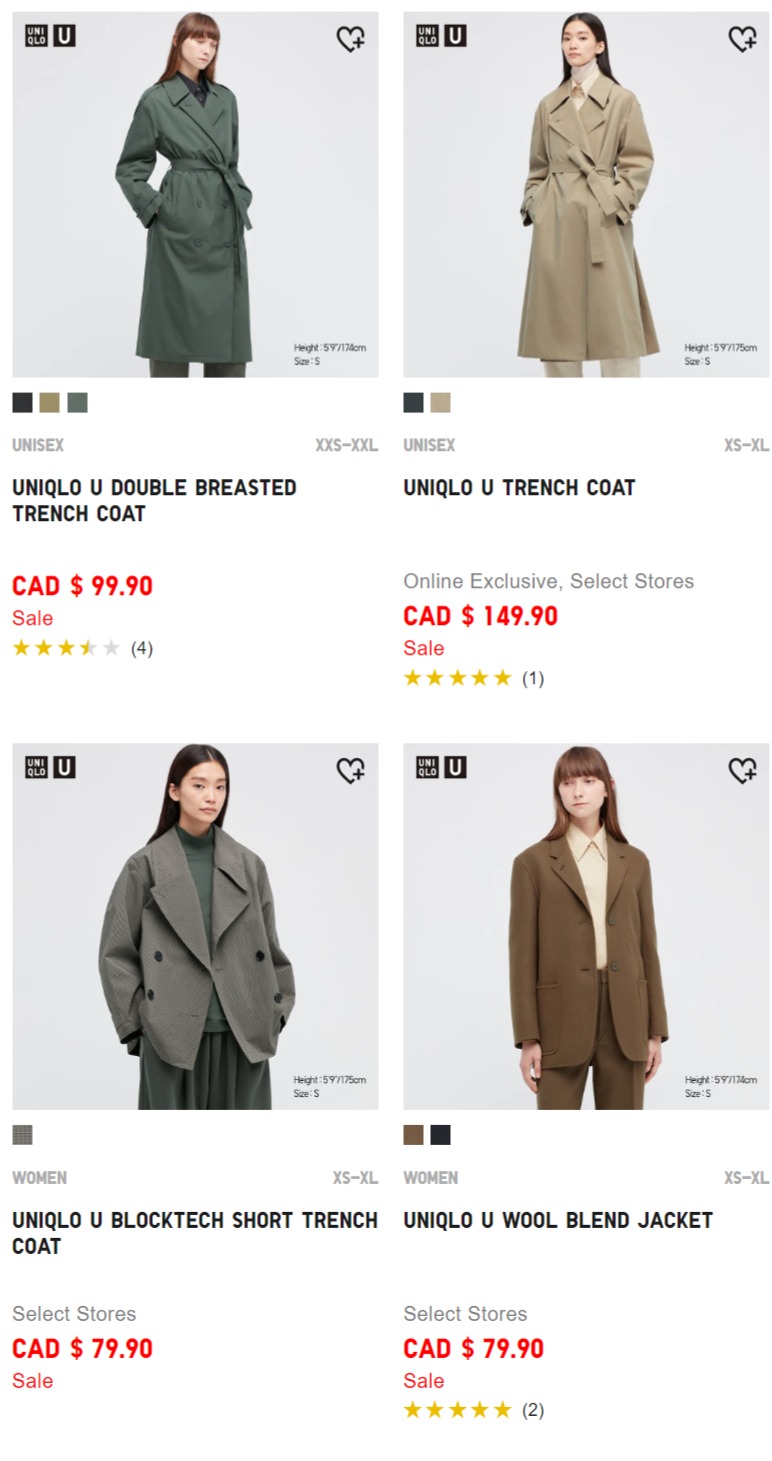772x1461 pixels.
Task: Select the black swatch for Double Breasted Trench Coat
Action: pos(22,402)
